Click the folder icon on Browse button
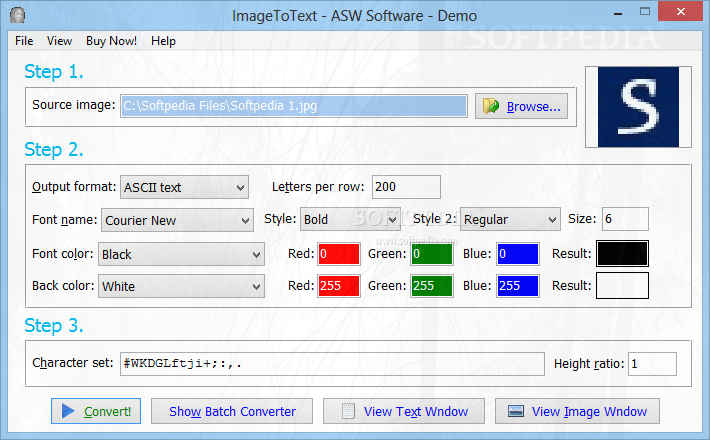The image size is (710, 440). tap(490, 106)
